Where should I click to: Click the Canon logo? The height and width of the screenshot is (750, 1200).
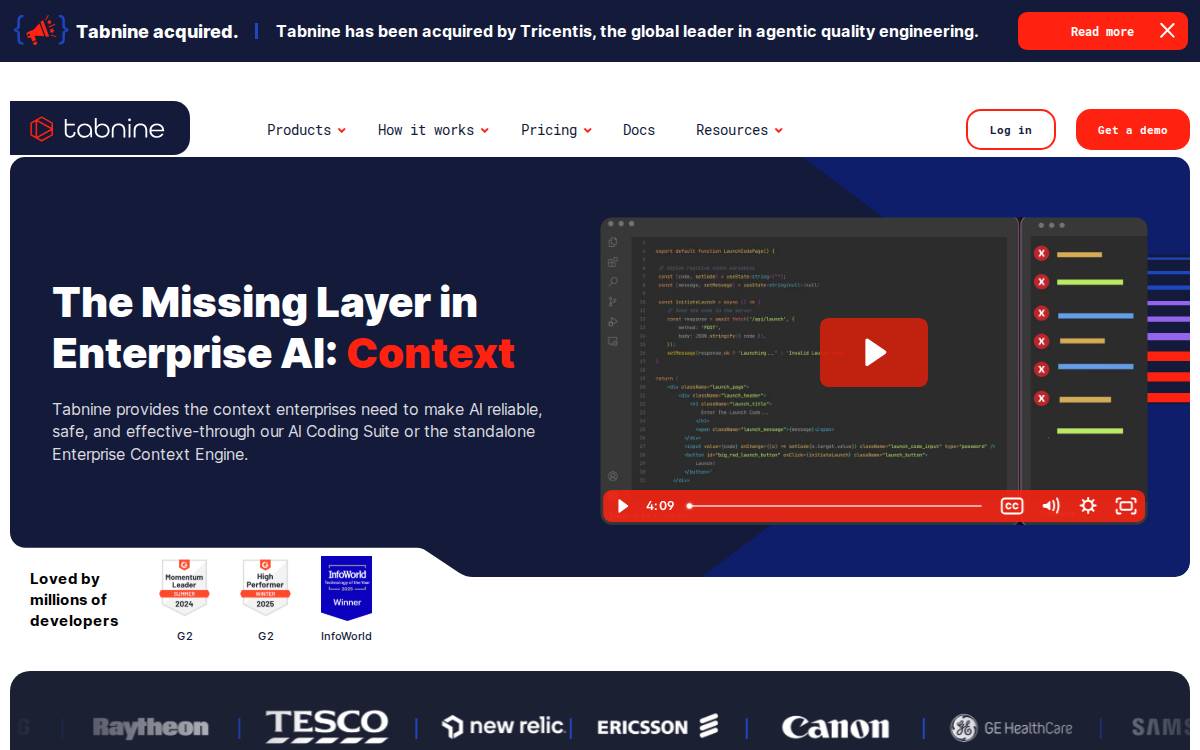(835, 727)
